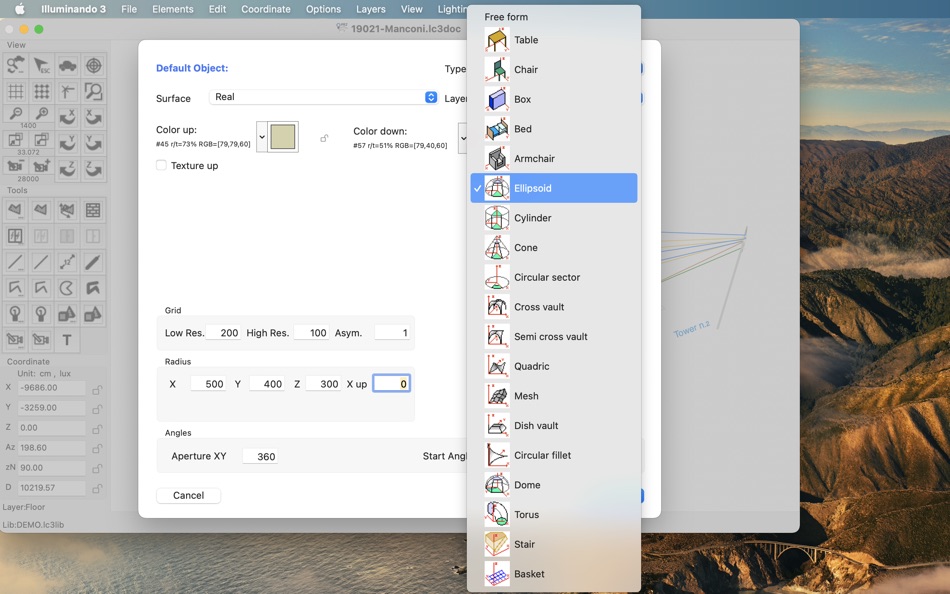
Task: Click the High Res. field showing 100
Action: pyautogui.click(x=311, y=333)
